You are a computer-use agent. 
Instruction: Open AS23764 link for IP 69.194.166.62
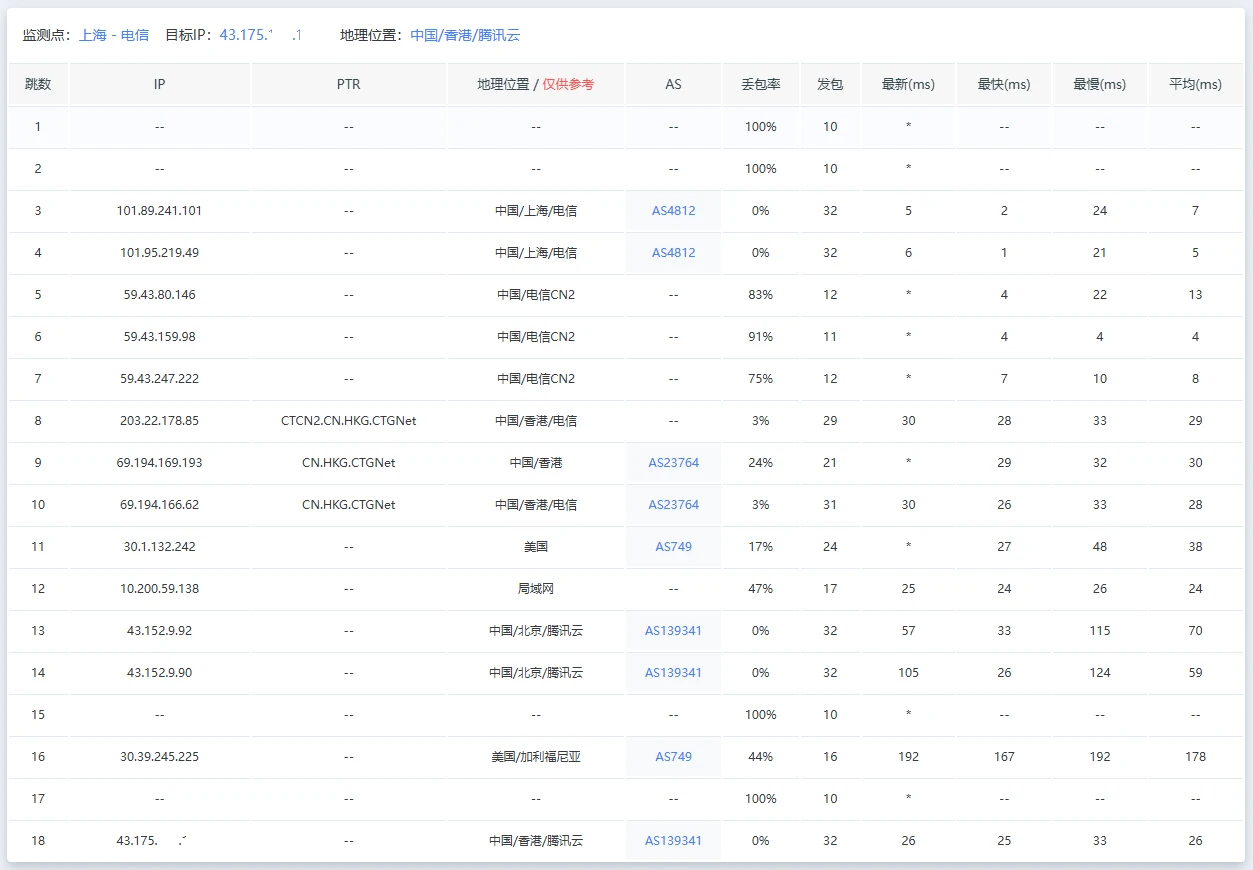[x=673, y=505]
